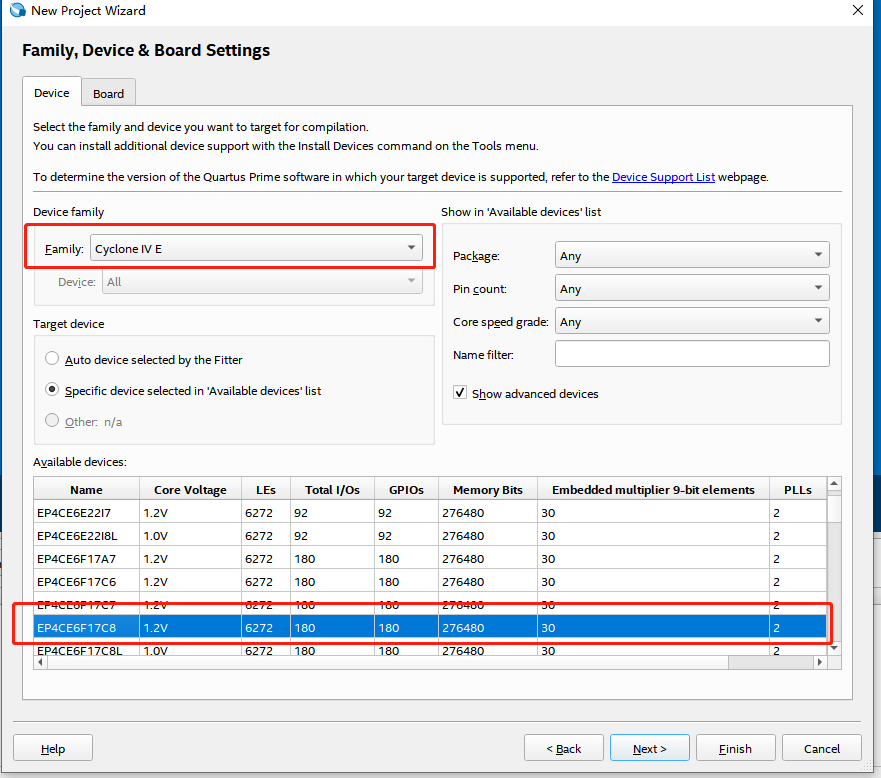881x778 pixels.
Task: Expand the Package dropdown
Action: tap(691, 256)
